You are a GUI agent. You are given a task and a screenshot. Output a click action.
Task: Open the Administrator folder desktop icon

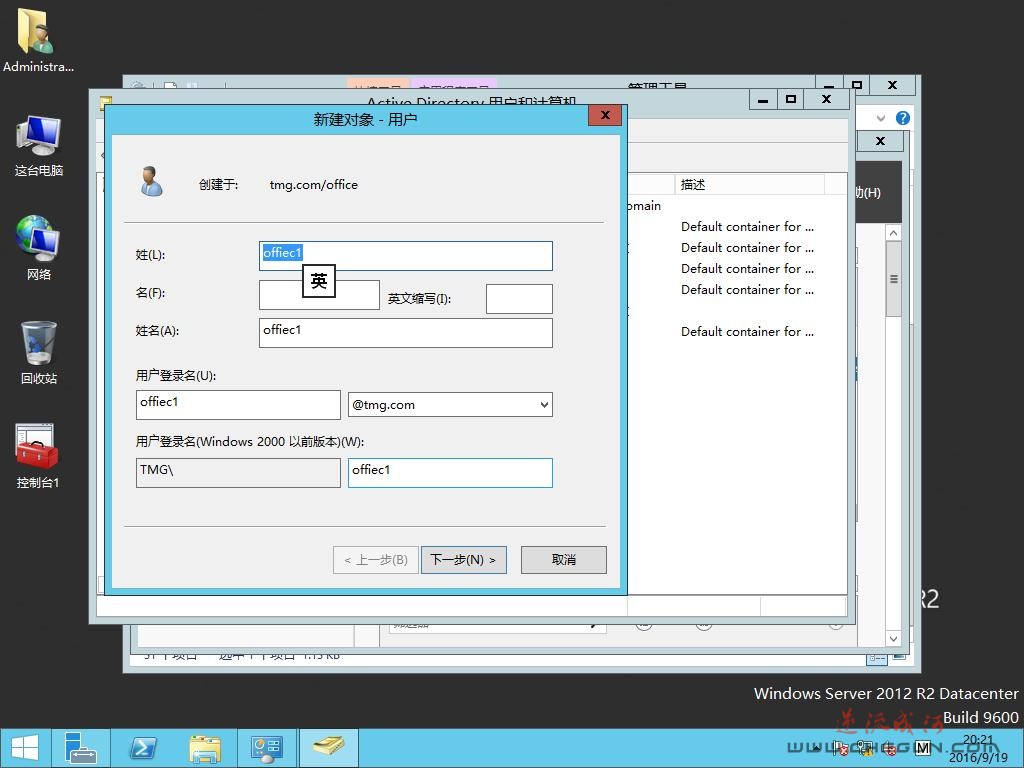pos(37,39)
